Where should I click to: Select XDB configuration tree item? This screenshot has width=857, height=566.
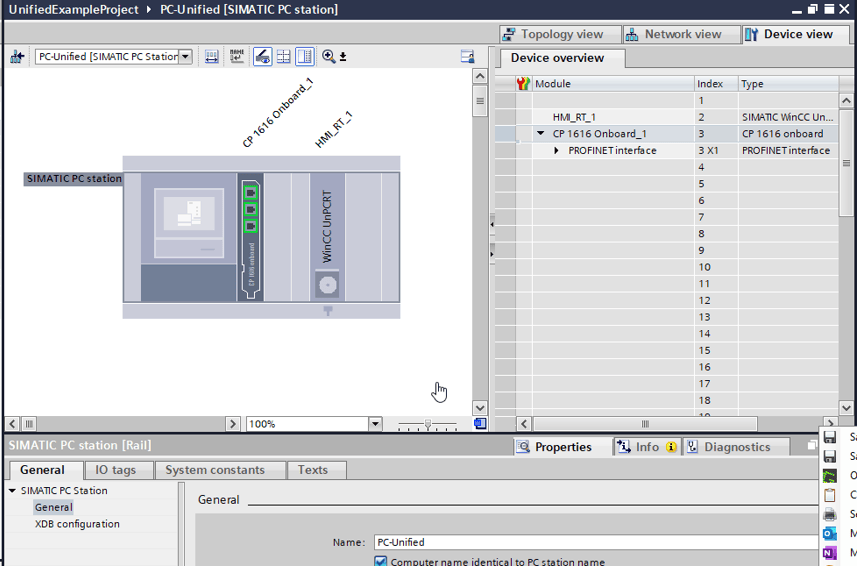click(x=77, y=524)
